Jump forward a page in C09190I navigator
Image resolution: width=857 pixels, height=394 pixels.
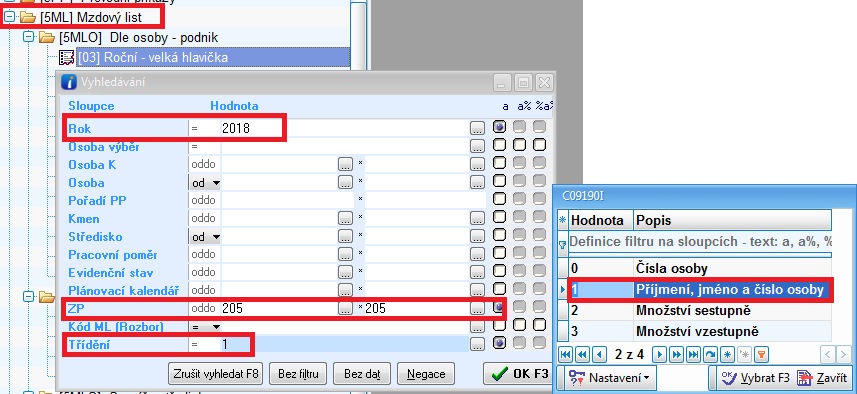677,355
